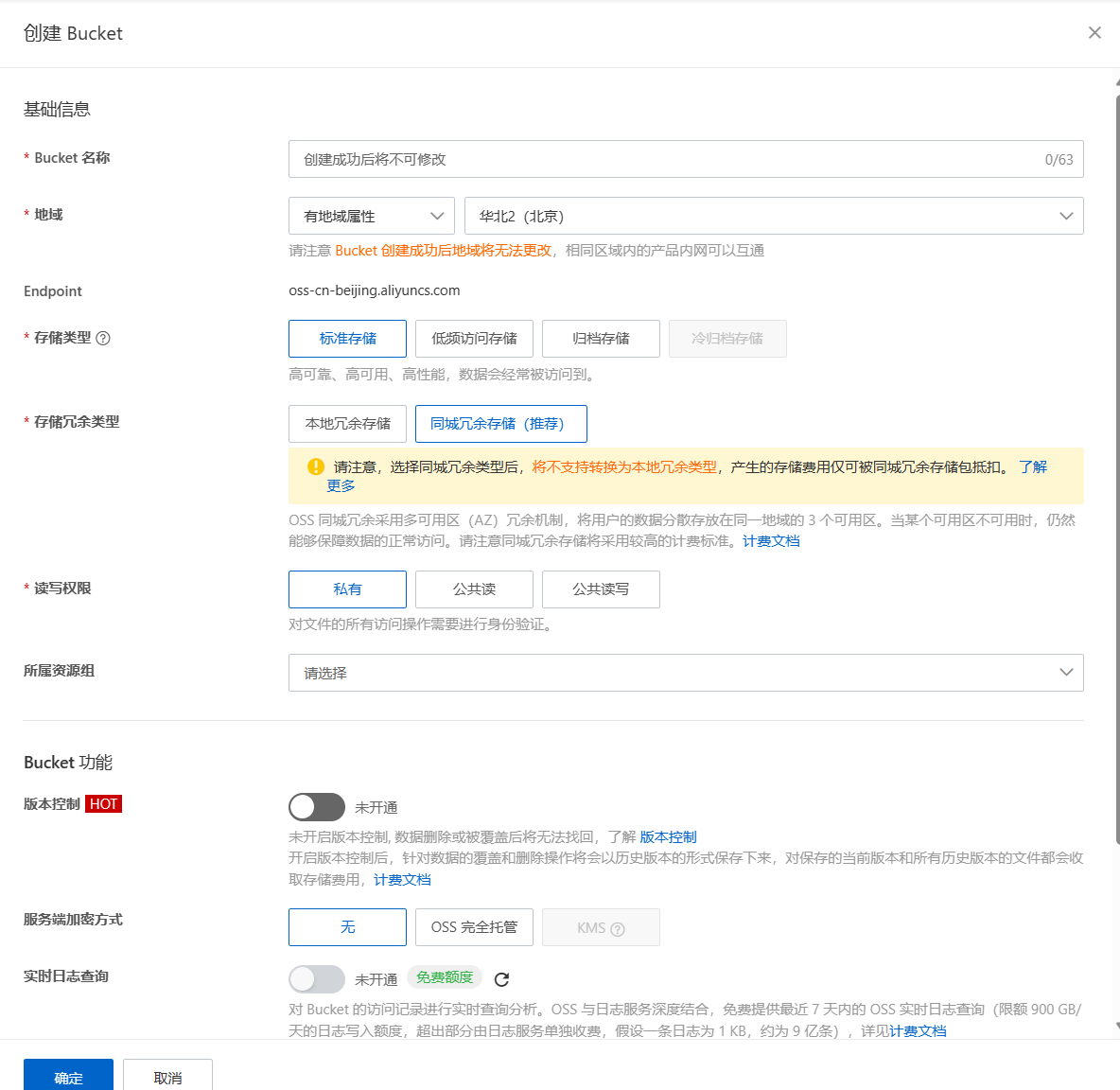This screenshot has width=1120, height=1090.
Task: Open the 存储类型 help question icon
Action: [x=103, y=339]
